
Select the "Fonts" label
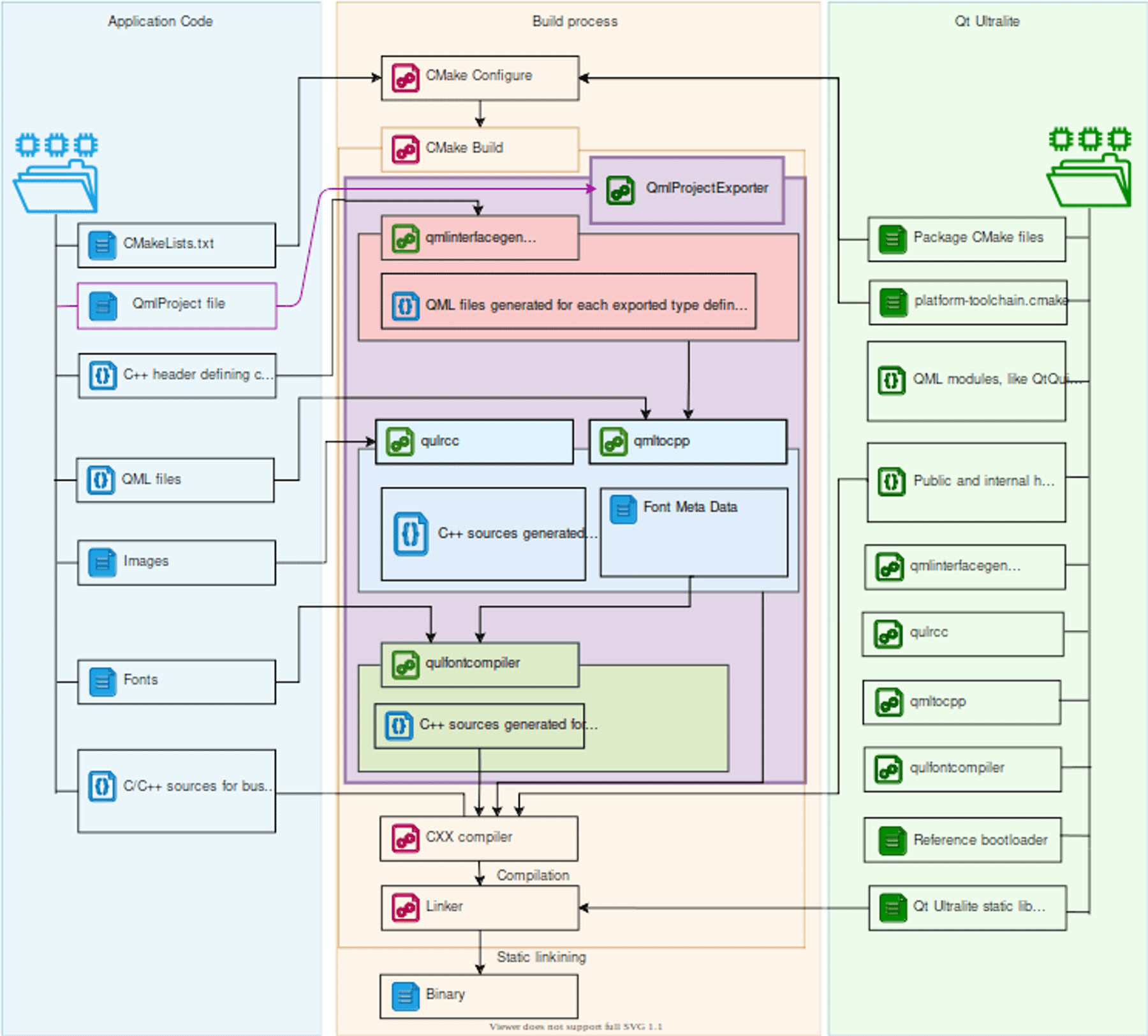(x=140, y=680)
